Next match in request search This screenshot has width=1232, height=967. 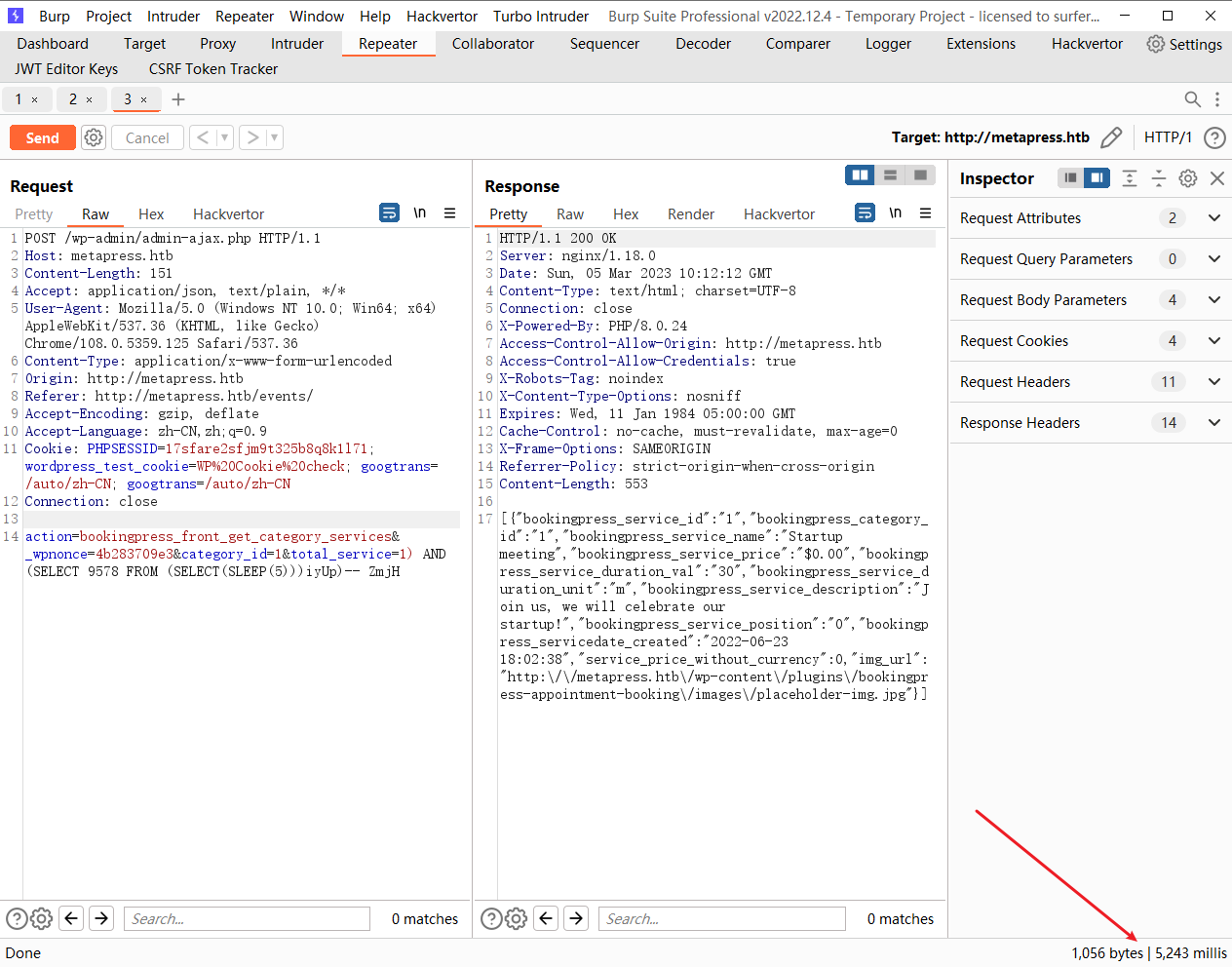[x=101, y=918]
